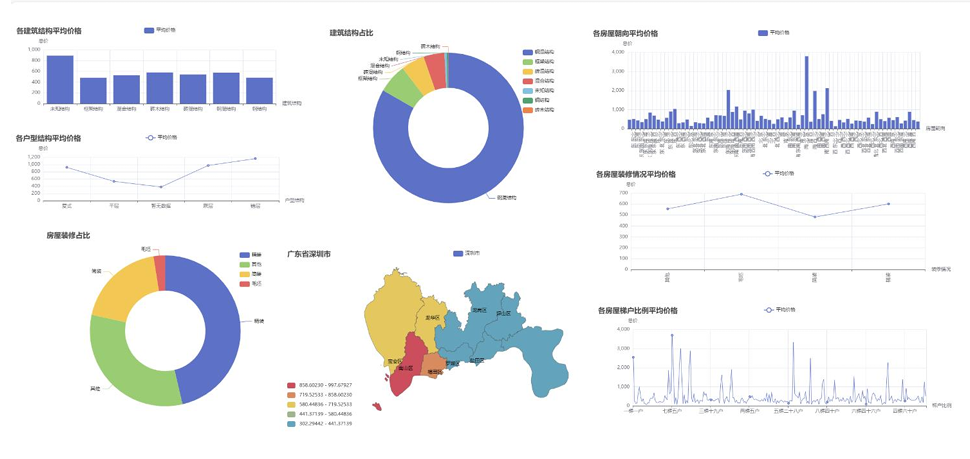Click highest point in 各房屋装修情况平均价格 chart

(x=741, y=194)
